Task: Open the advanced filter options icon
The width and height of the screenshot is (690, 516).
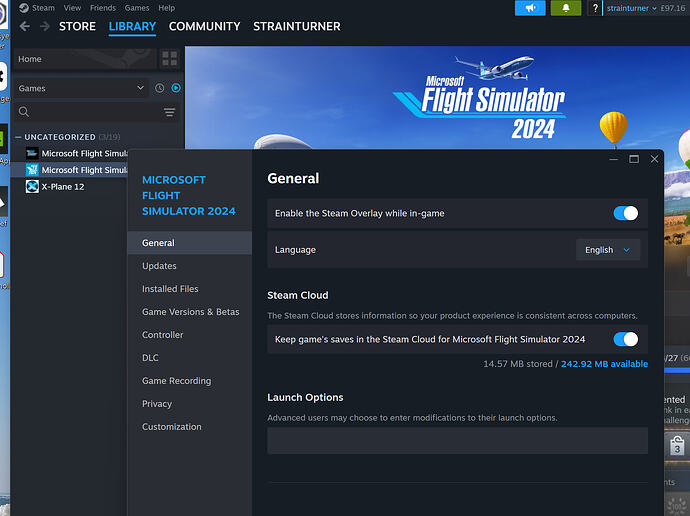Action: (169, 112)
